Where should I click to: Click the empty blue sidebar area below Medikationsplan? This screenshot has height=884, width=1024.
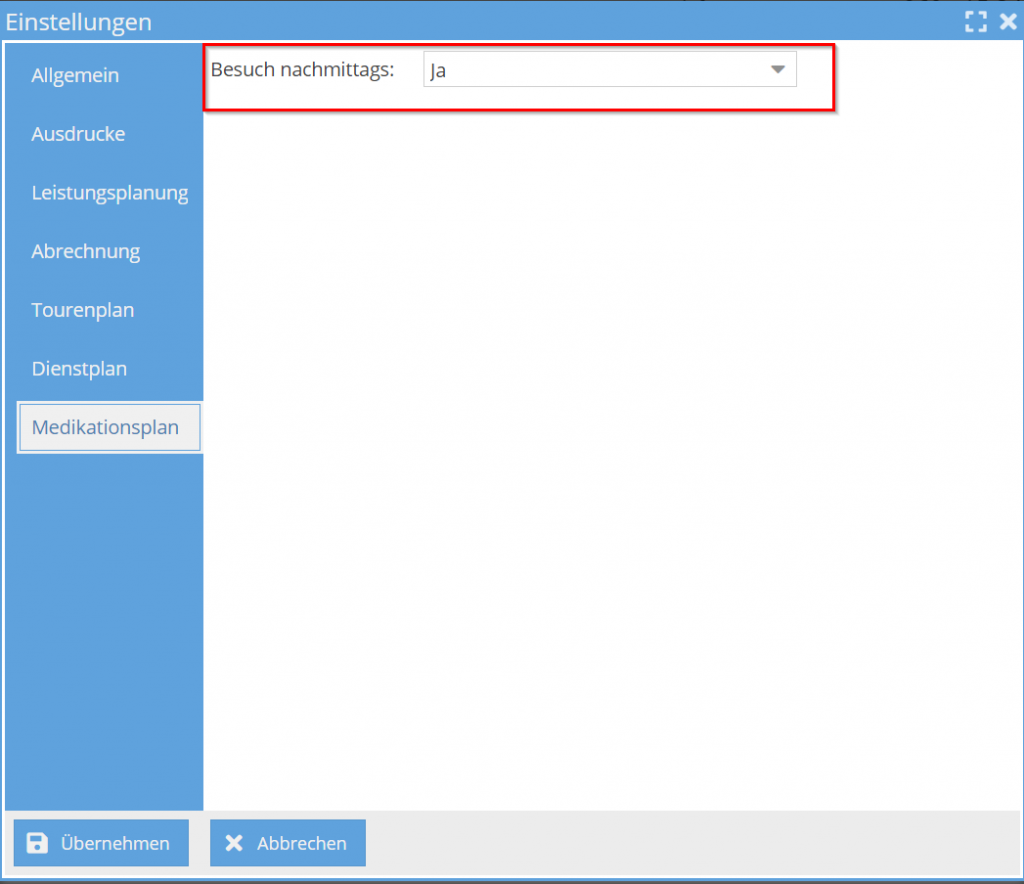[103, 630]
